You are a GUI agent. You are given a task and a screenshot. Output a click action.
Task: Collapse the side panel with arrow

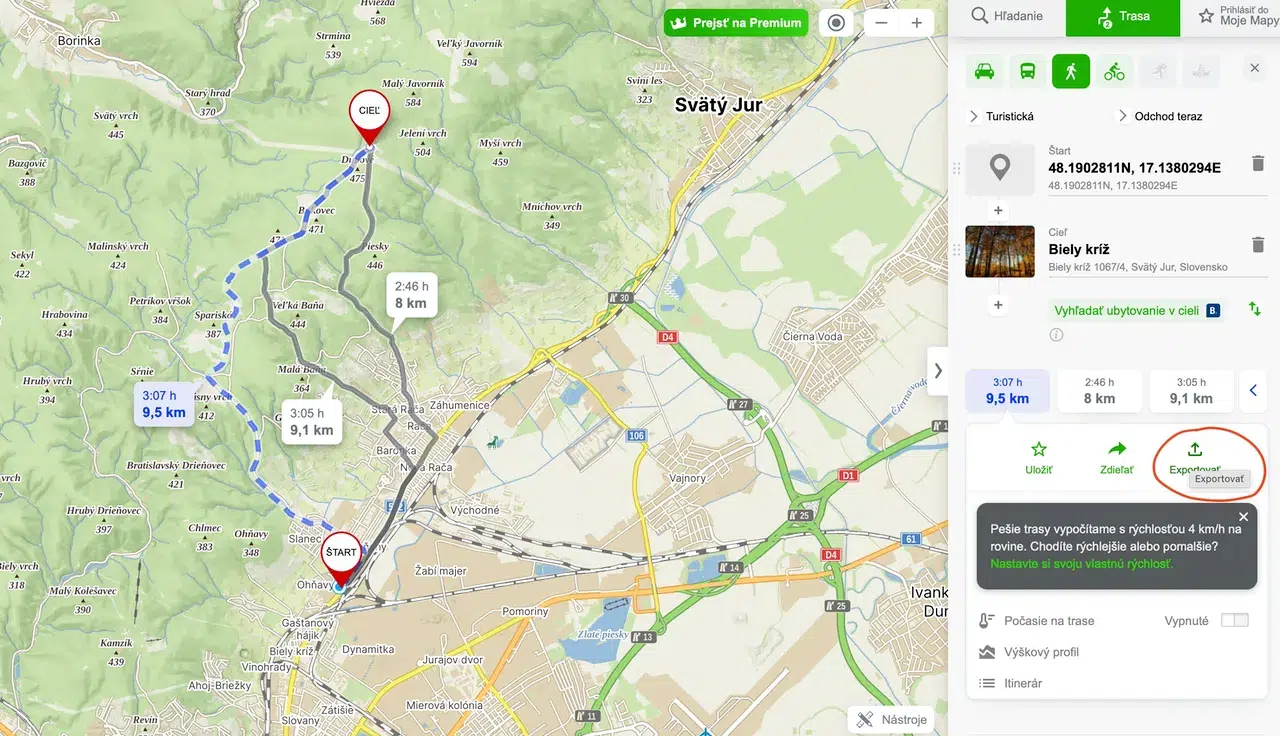(938, 370)
